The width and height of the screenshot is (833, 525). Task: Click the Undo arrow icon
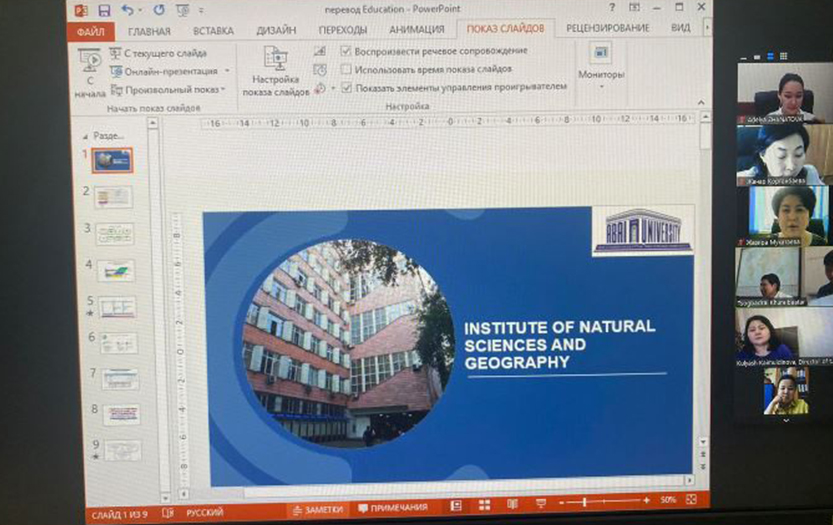129,10
